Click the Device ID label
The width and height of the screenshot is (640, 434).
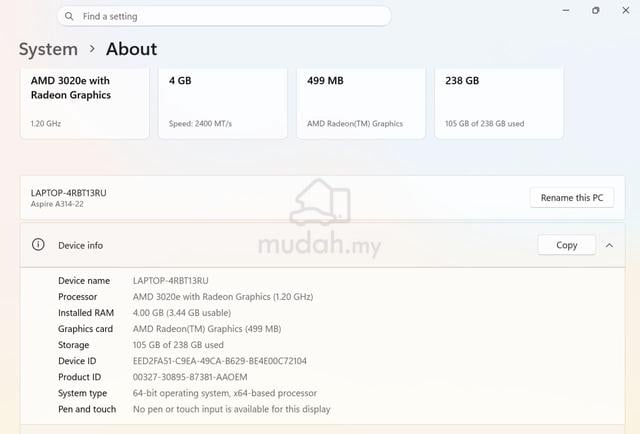point(77,361)
